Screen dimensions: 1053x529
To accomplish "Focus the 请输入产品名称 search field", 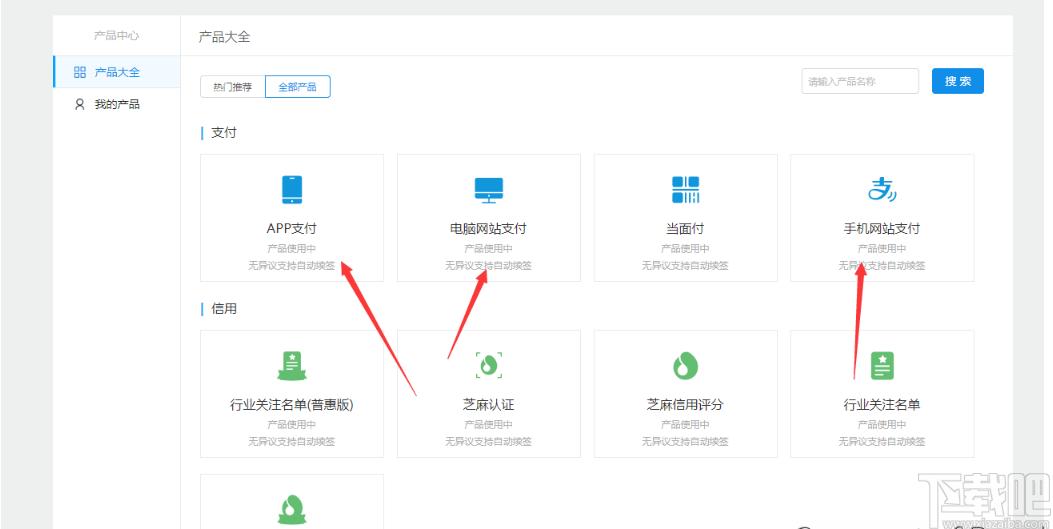I will click(860, 81).
